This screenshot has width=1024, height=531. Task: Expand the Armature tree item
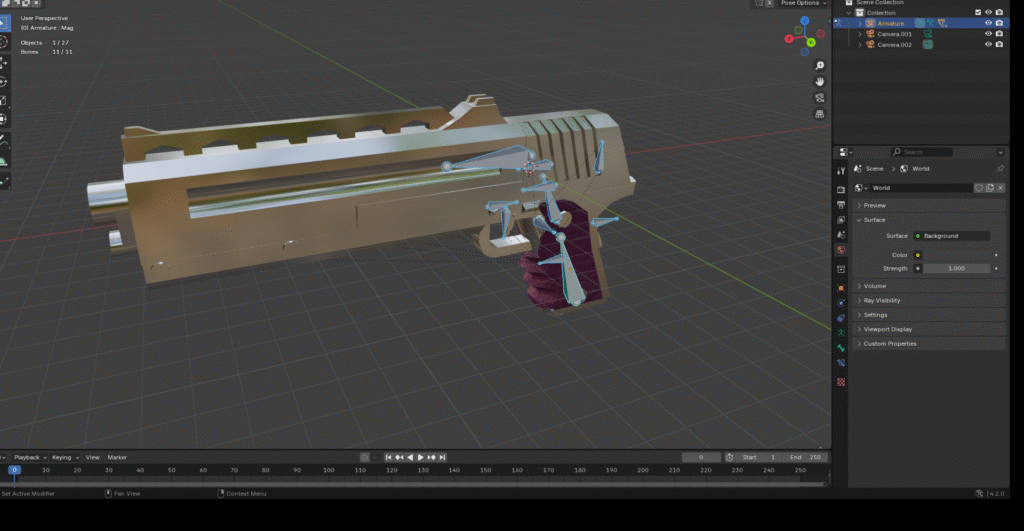(x=859, y=23)
